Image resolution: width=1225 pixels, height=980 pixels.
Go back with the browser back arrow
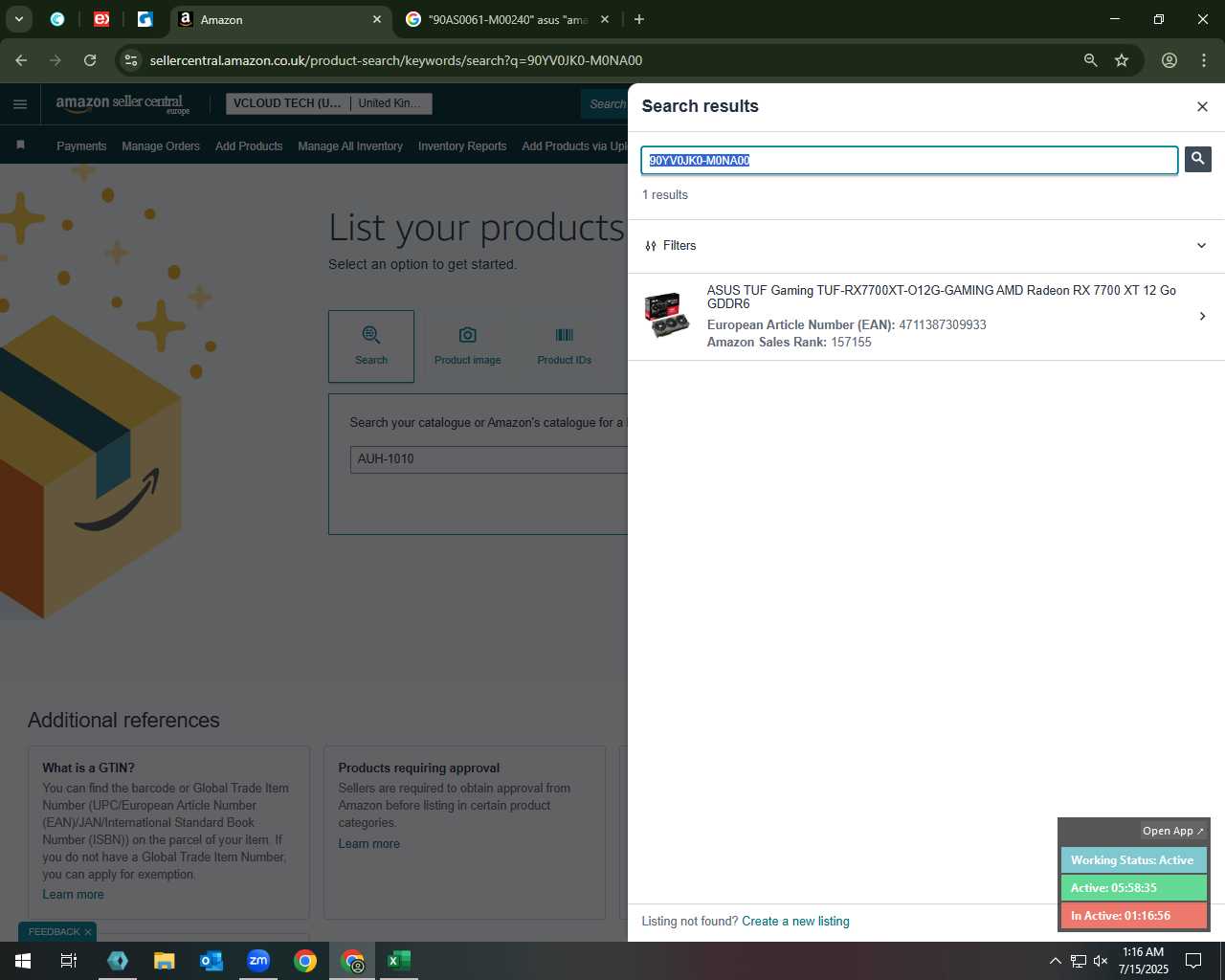click(21, 60)
